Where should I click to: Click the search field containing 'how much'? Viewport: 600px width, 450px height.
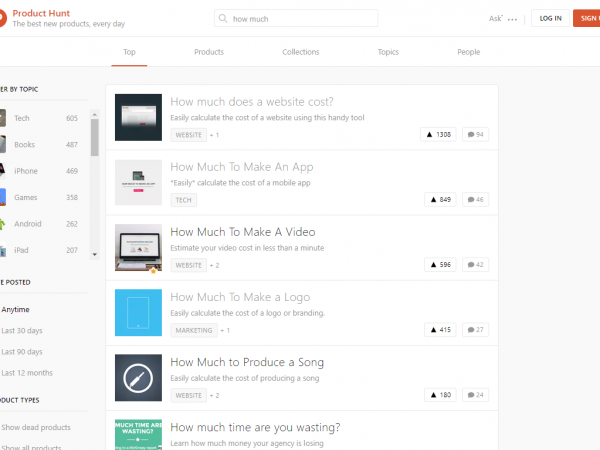coord(300,18)
